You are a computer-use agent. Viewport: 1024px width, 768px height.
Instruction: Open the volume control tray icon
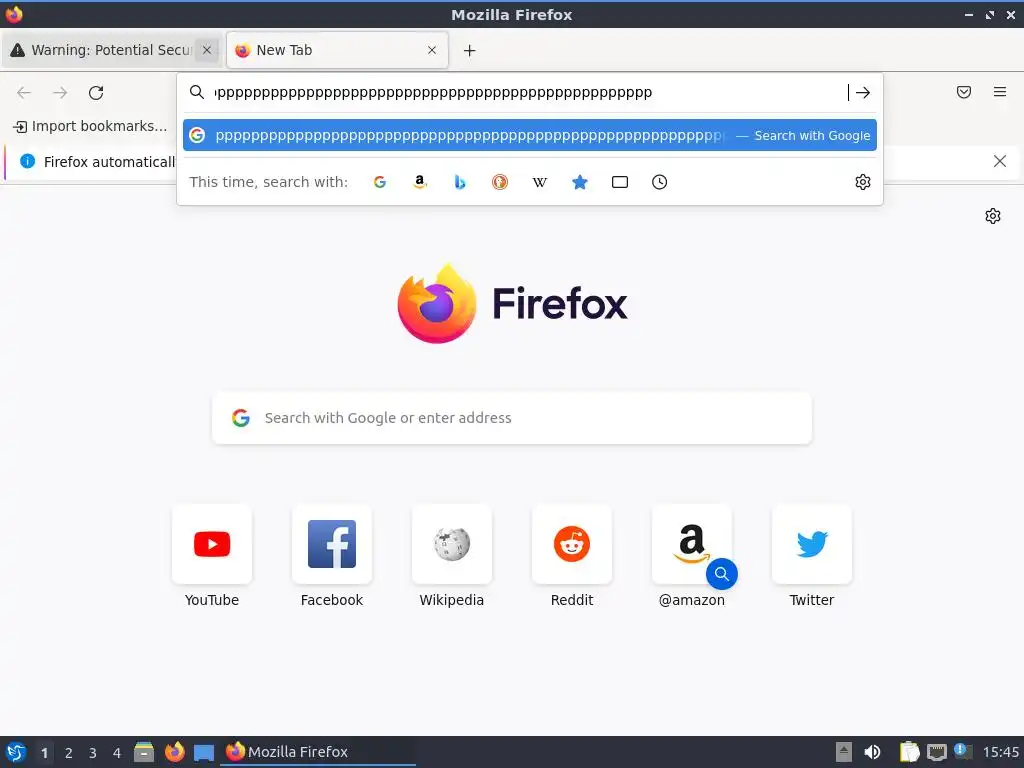[x=872, y=752]
